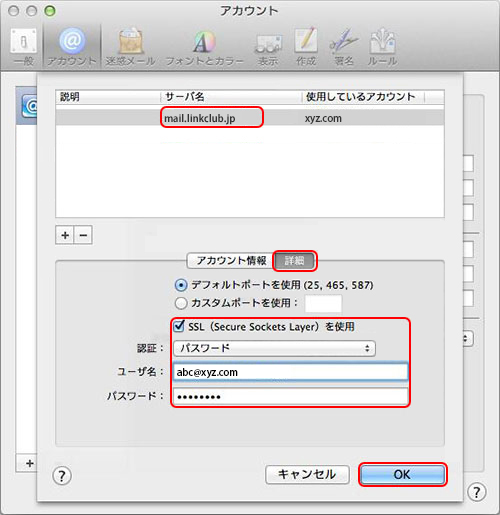Select the Accounts (アカウント) toolbar icon
This screenshot has width=500, height=515.
click(x=72, y=47)
